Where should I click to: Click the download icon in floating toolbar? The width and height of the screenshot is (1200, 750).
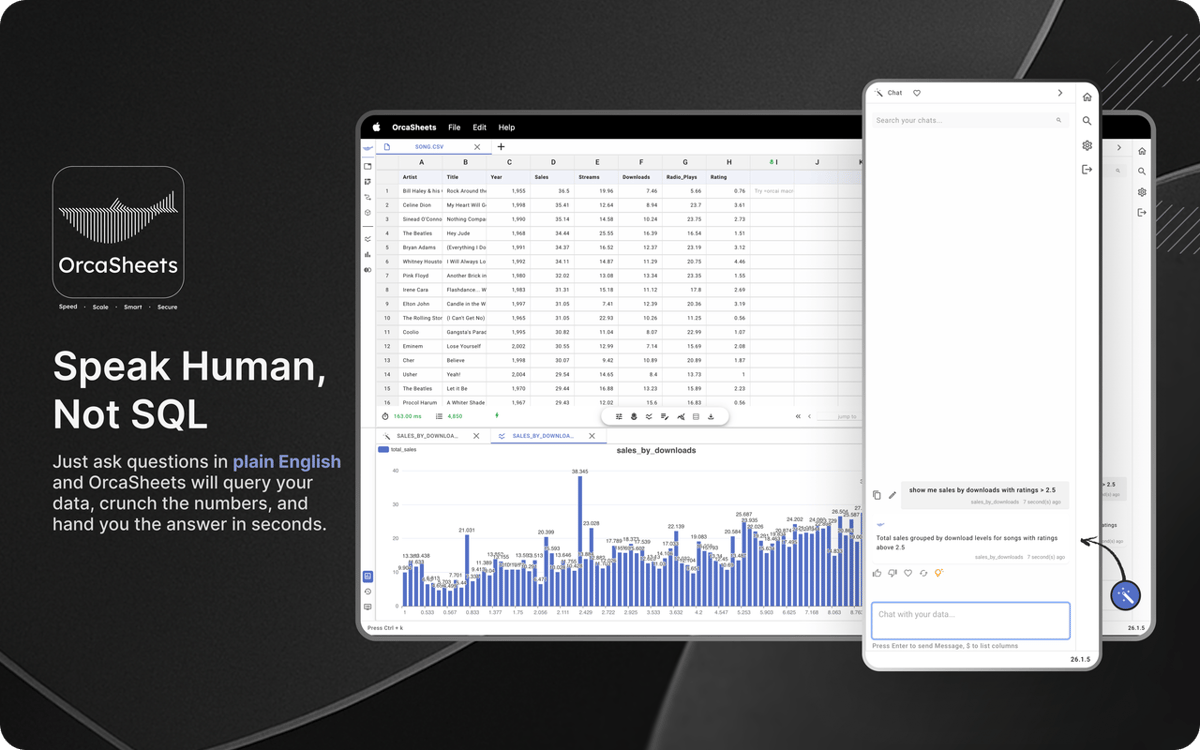click(x=710, y=416)
